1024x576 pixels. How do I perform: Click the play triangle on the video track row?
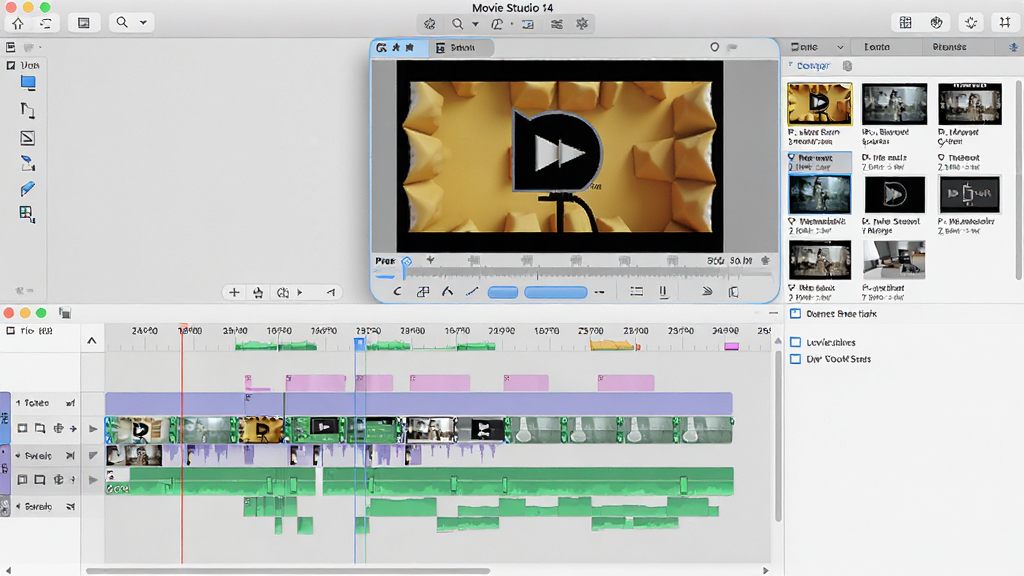[x=93, y=429]
